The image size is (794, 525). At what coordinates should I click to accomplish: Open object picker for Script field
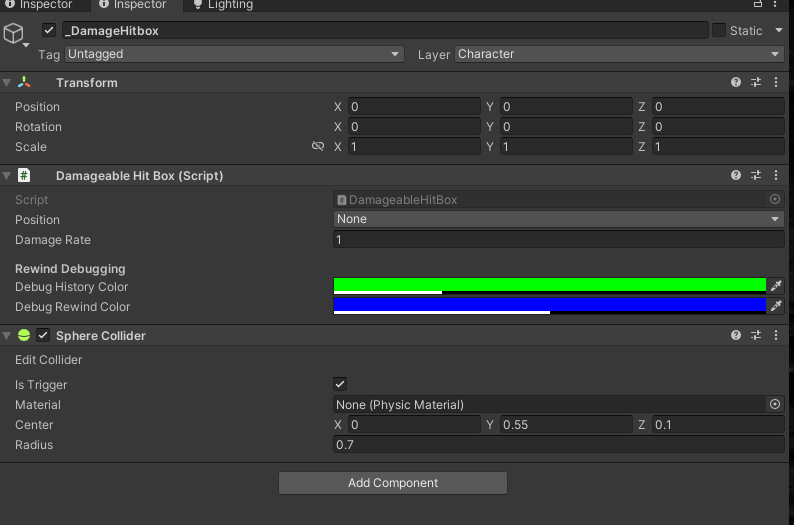(775, 199)
